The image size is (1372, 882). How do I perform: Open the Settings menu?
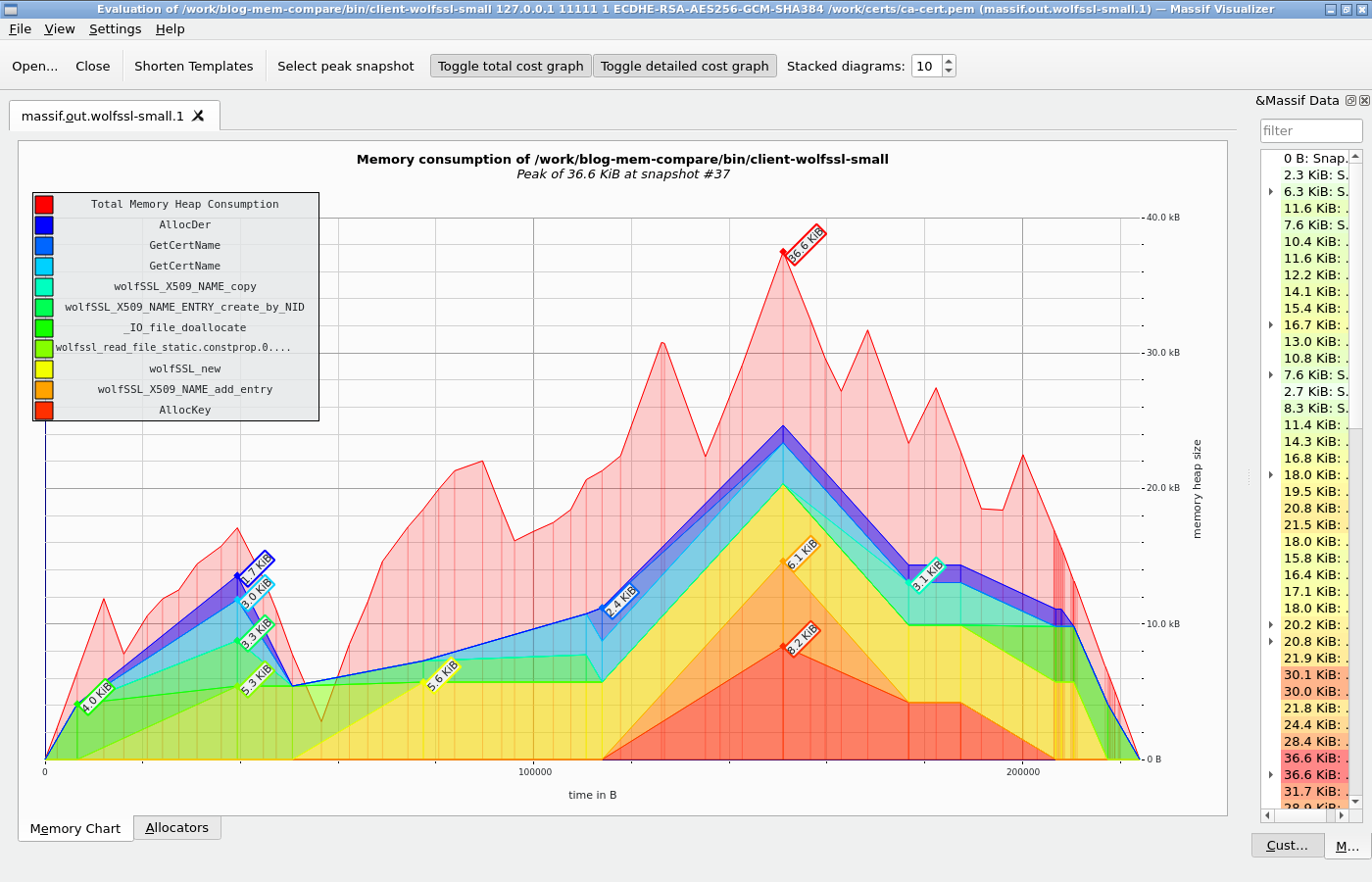pos(115,28)
